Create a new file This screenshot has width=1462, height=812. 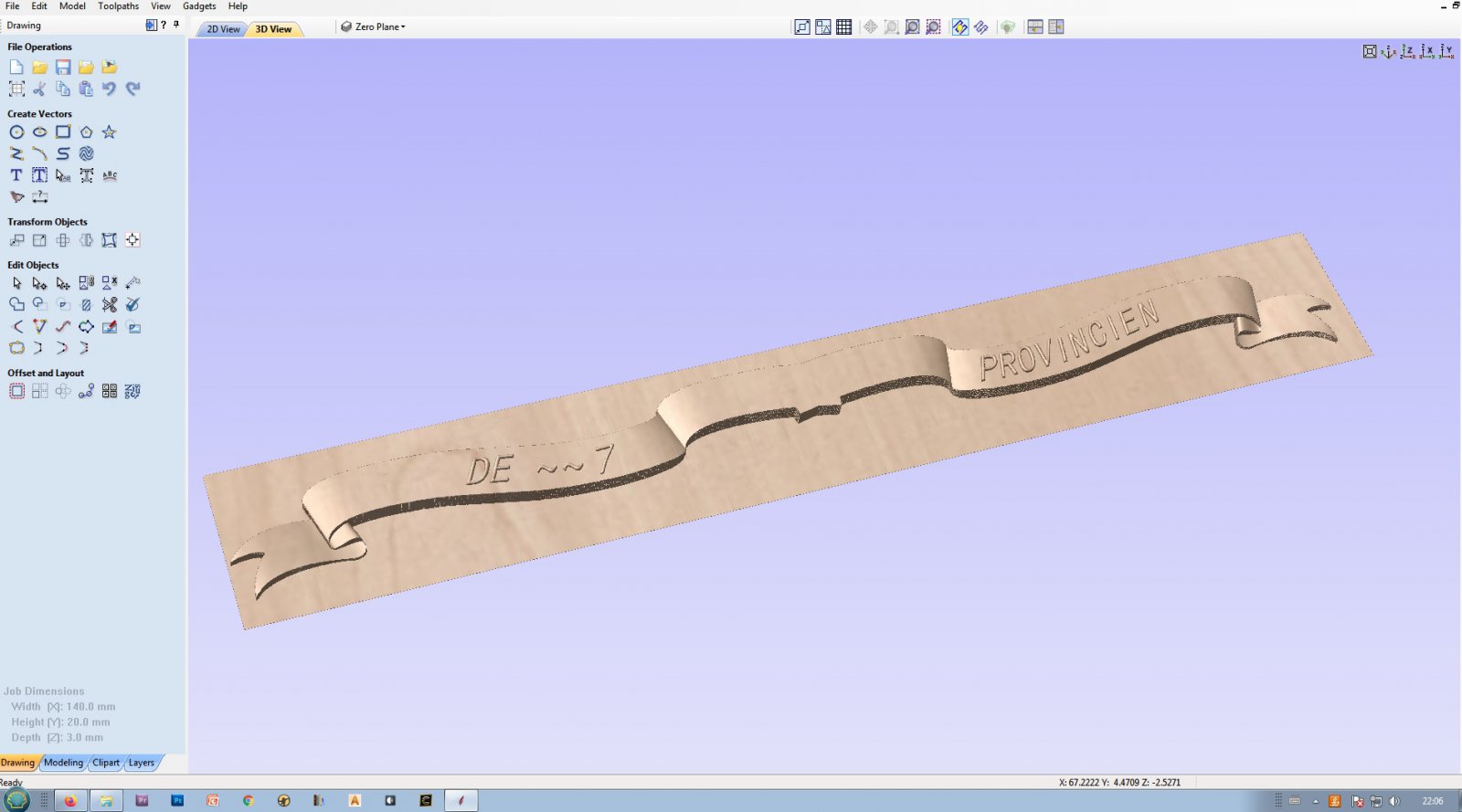click(16, 67)
